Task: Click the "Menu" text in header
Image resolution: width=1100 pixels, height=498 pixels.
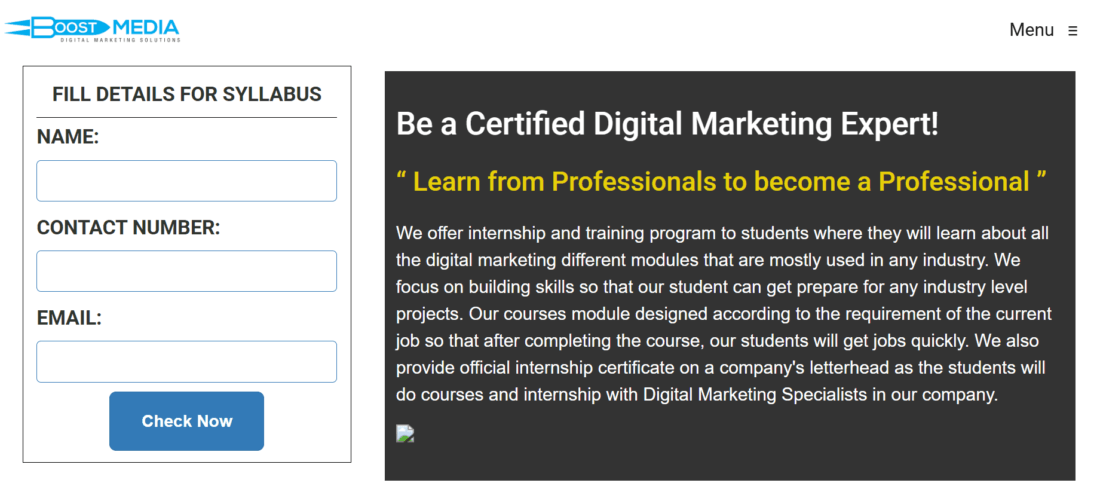Action: [x=1031, y=30]
